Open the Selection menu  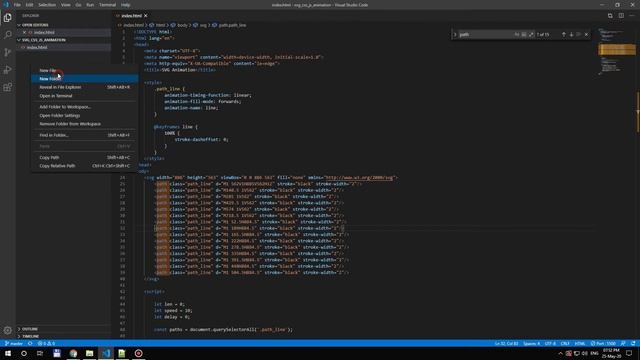47,5
